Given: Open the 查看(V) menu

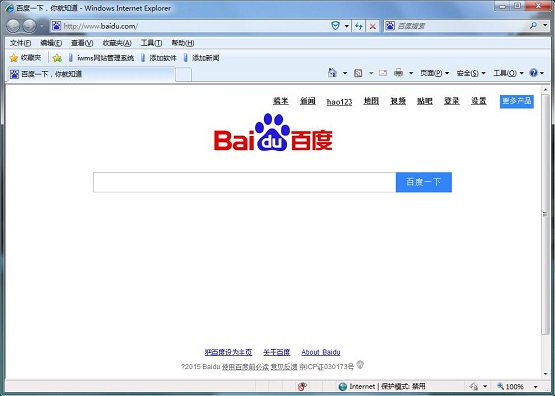Looking at the screenshot, I should [82, 43].
